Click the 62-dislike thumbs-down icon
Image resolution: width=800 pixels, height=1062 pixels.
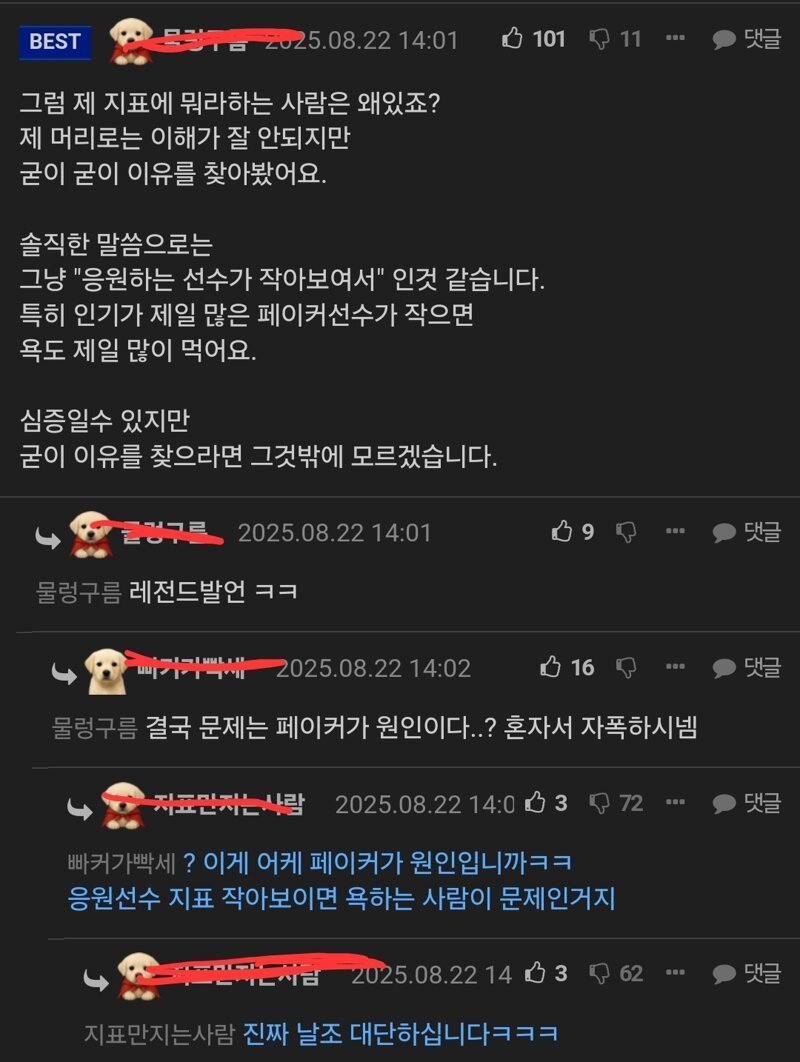pyautogui.click(x=599, y=974)
